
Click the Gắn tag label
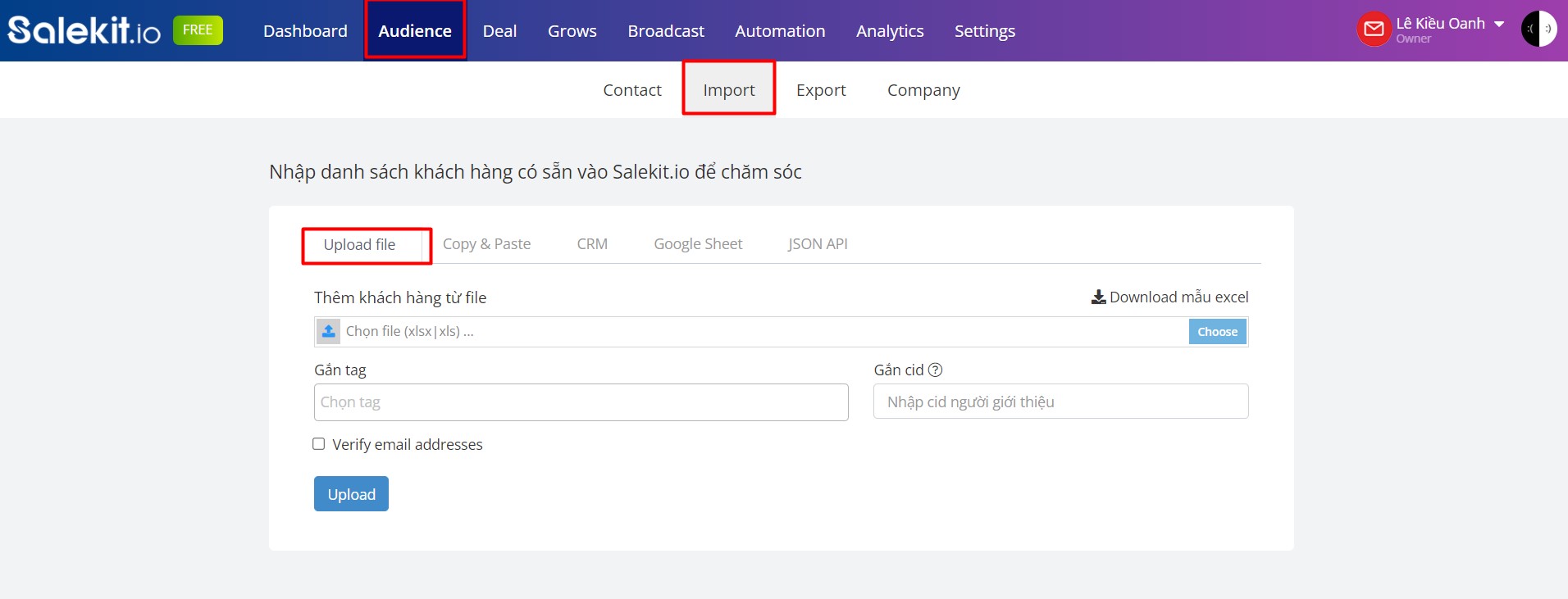click(340, 370)
